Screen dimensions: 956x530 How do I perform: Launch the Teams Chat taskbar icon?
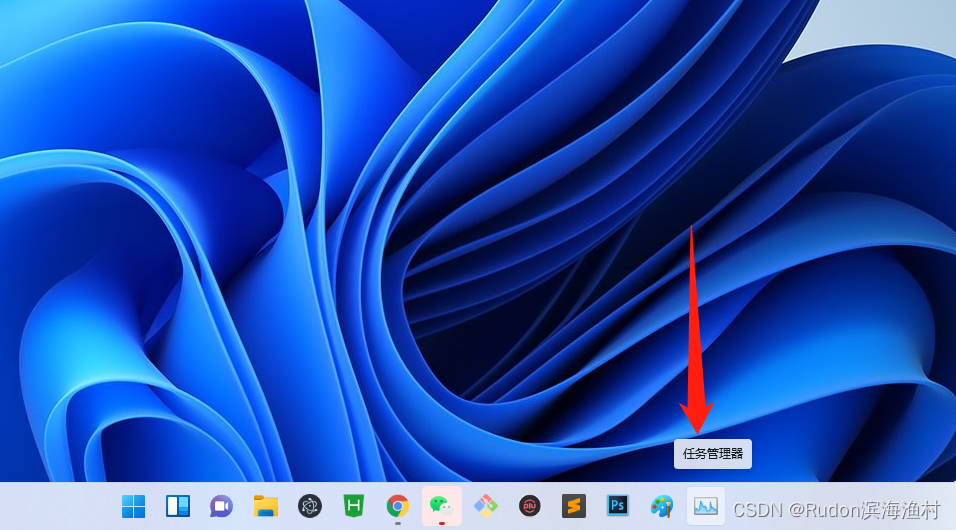tap(221, 506)
